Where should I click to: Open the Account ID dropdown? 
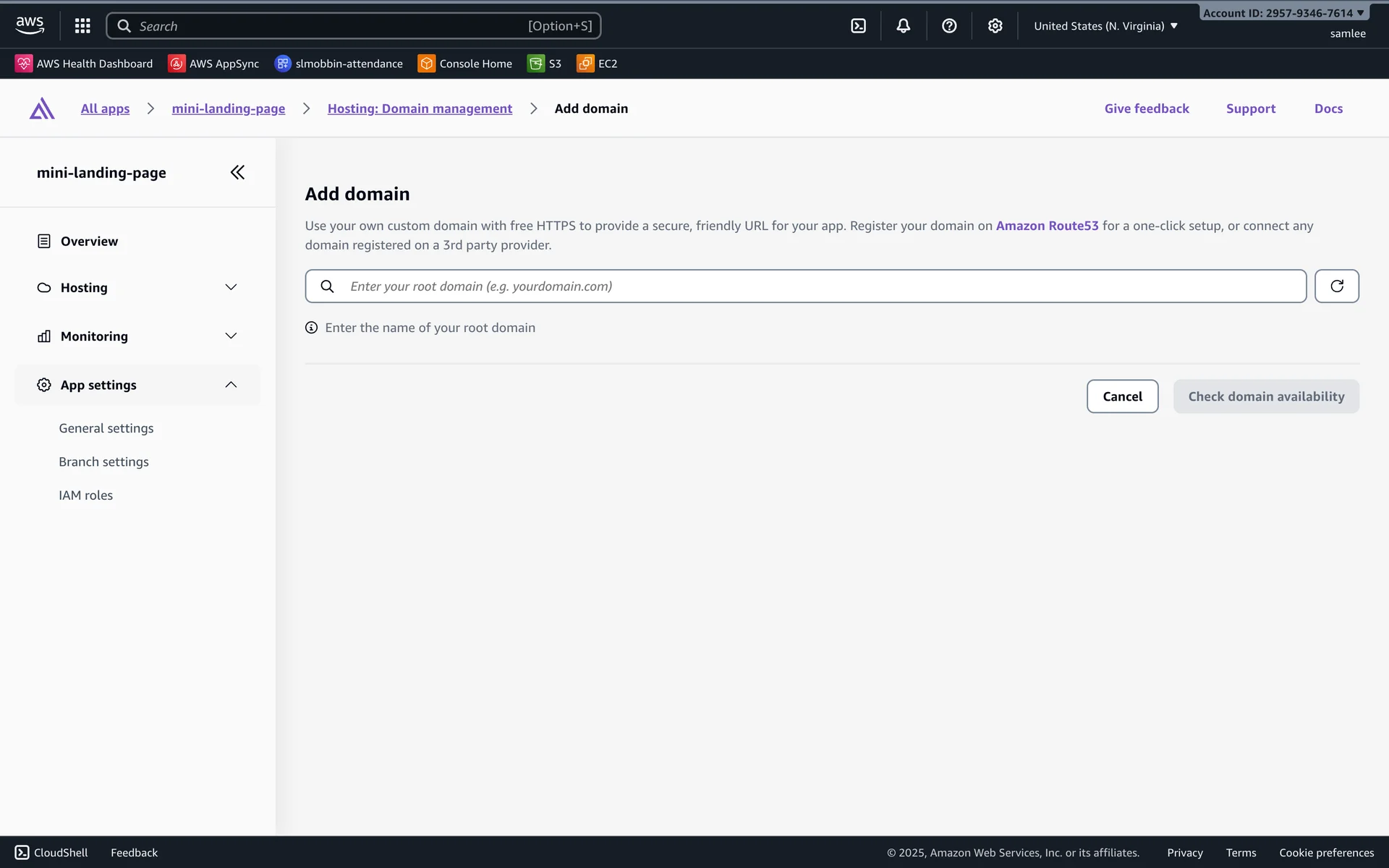(1283, 13)
